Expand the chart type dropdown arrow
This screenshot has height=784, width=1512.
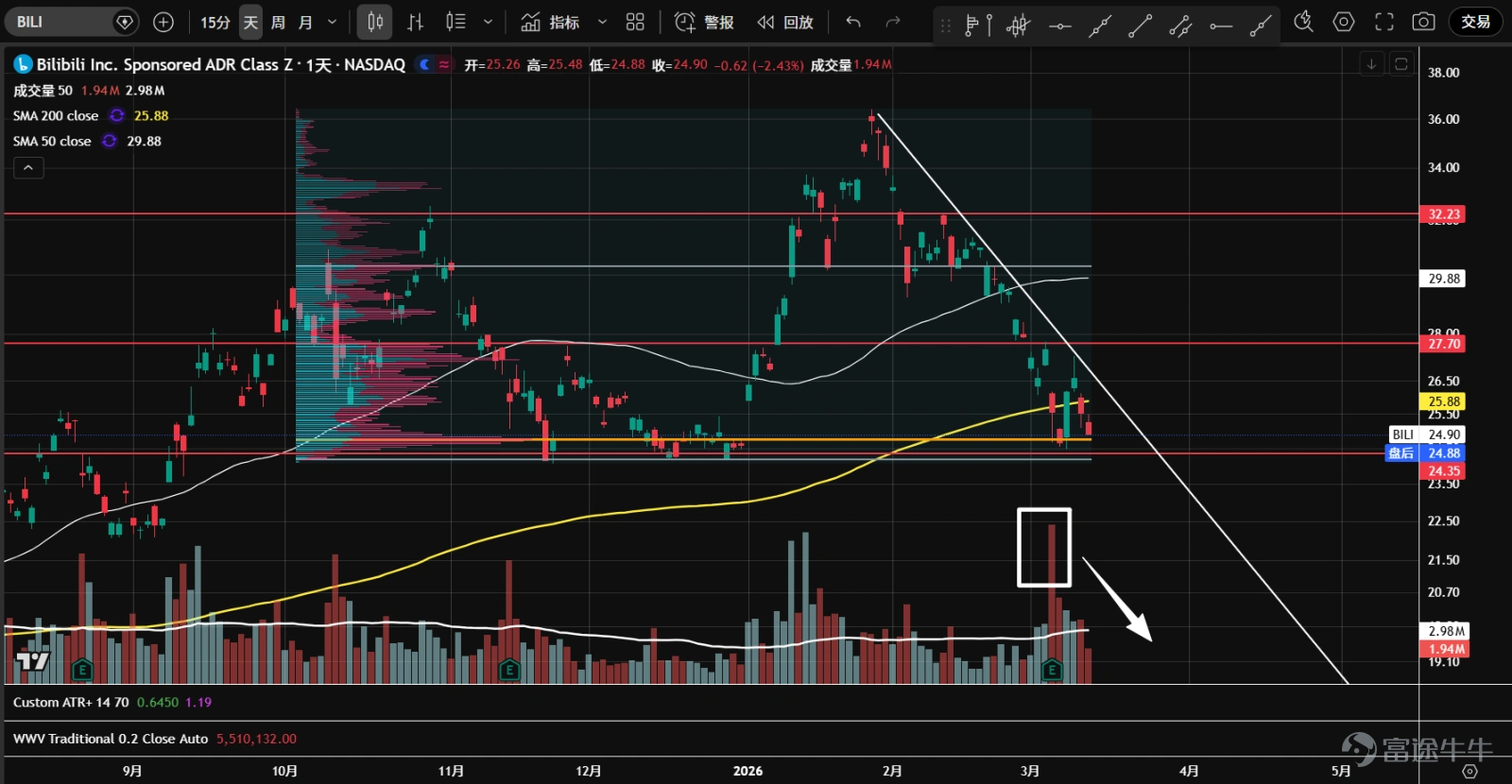[488, 22]
